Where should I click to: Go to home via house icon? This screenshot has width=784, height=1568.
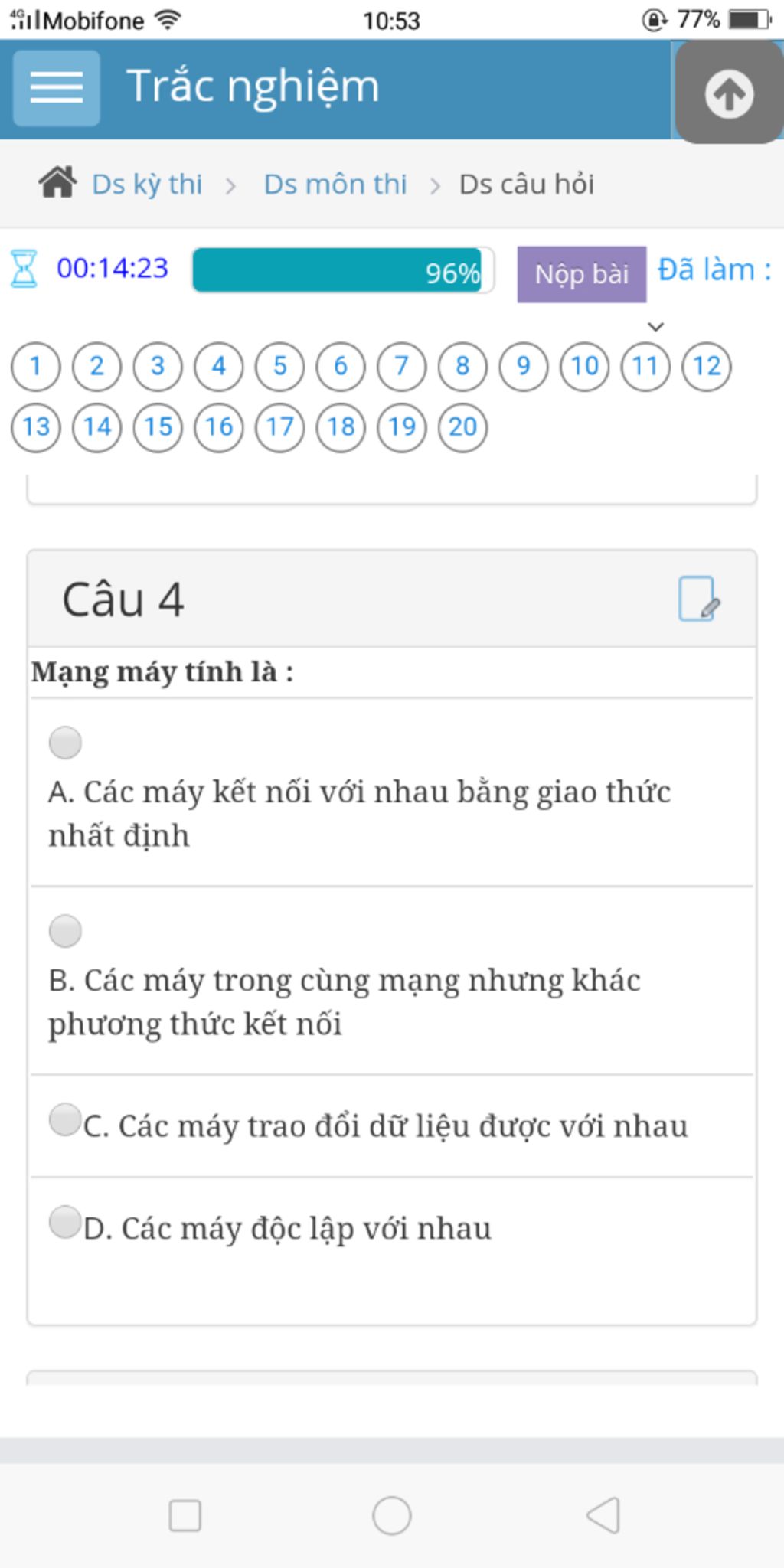(x=57, y=184)
